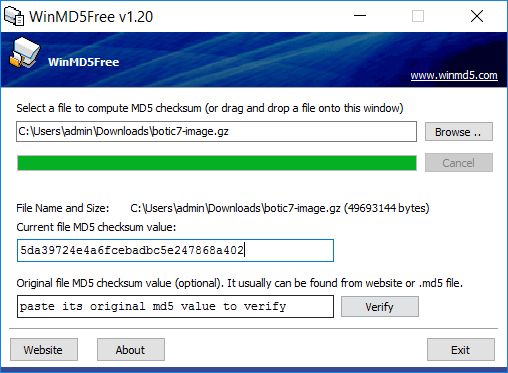
Task: Click the 'File Name and Size:' label
Action: (63, 208)
